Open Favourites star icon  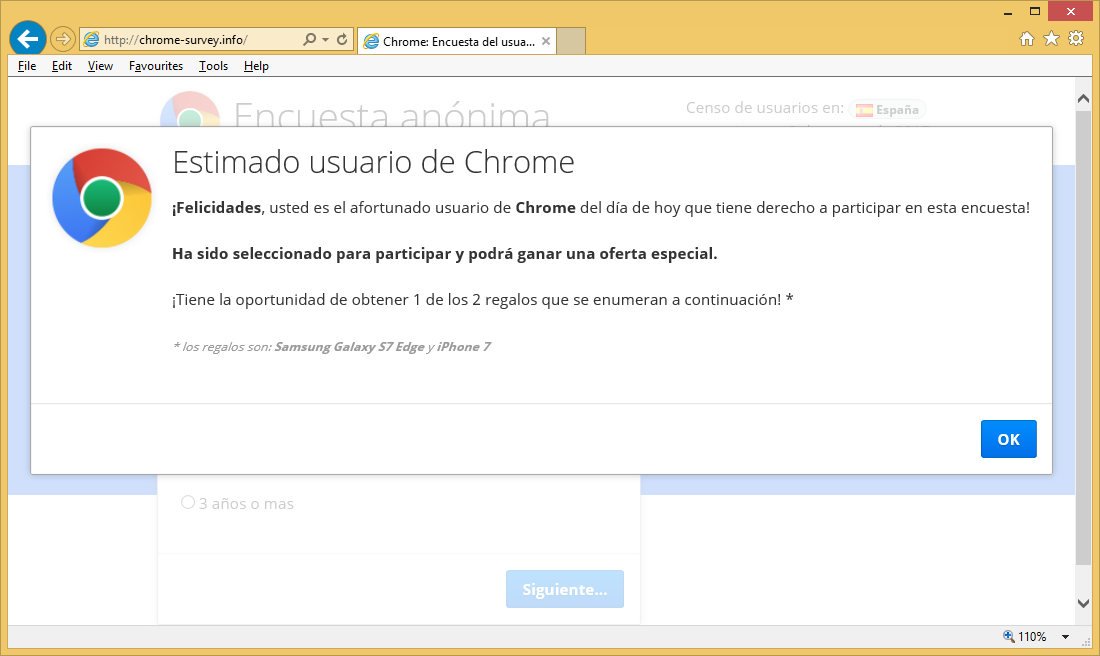coord(1051,39)
